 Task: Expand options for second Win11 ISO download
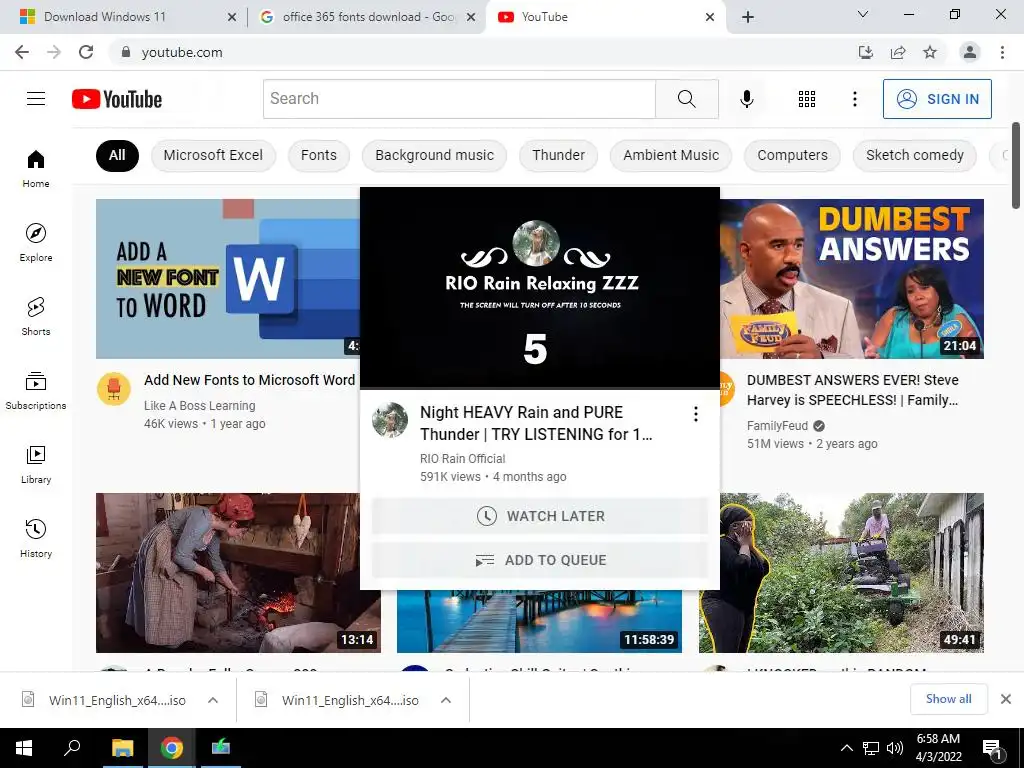[446, 700]
